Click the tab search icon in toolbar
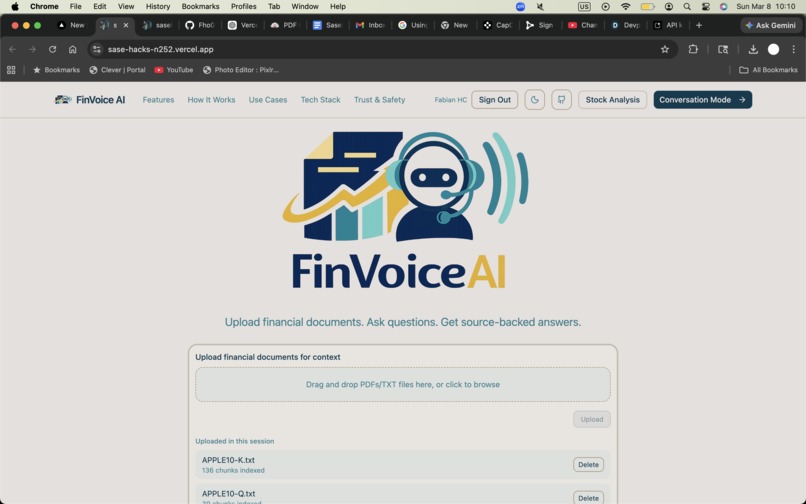 coord(723,49)
